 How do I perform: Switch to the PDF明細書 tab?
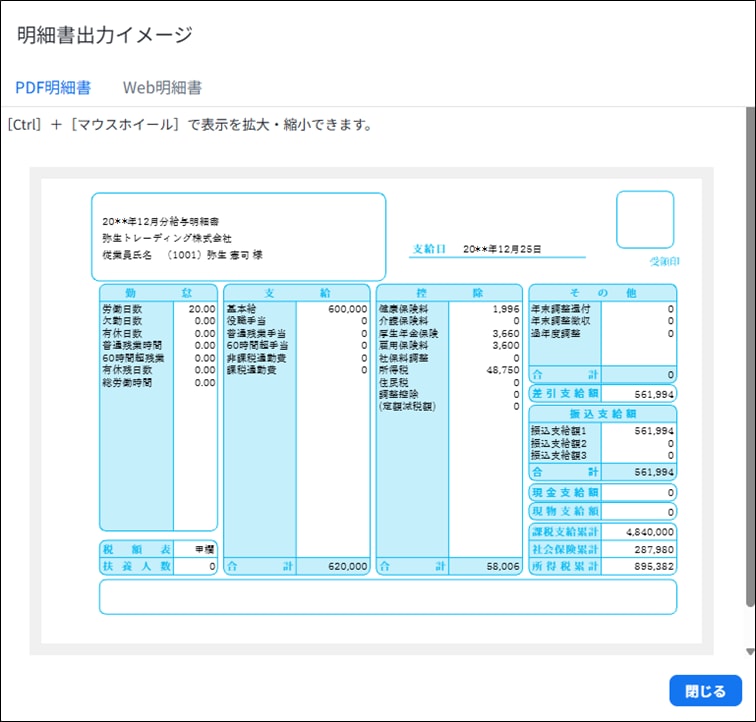53,88
